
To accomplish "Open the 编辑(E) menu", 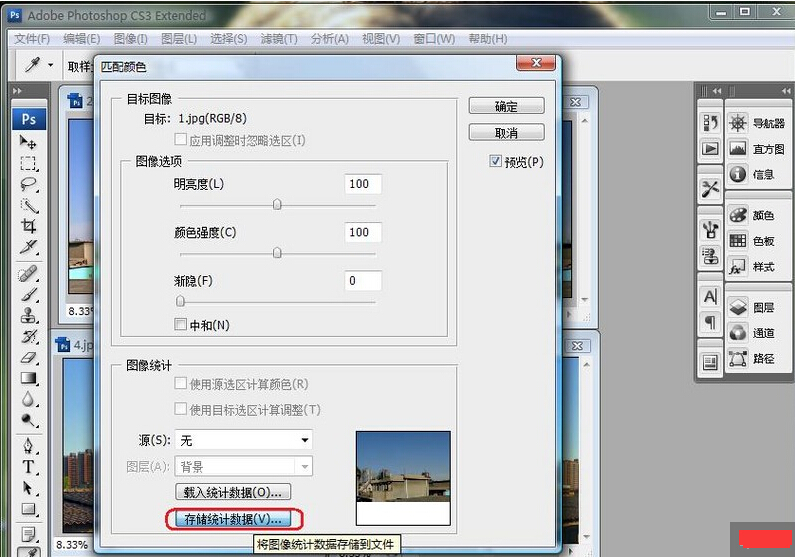I will 81,39.
